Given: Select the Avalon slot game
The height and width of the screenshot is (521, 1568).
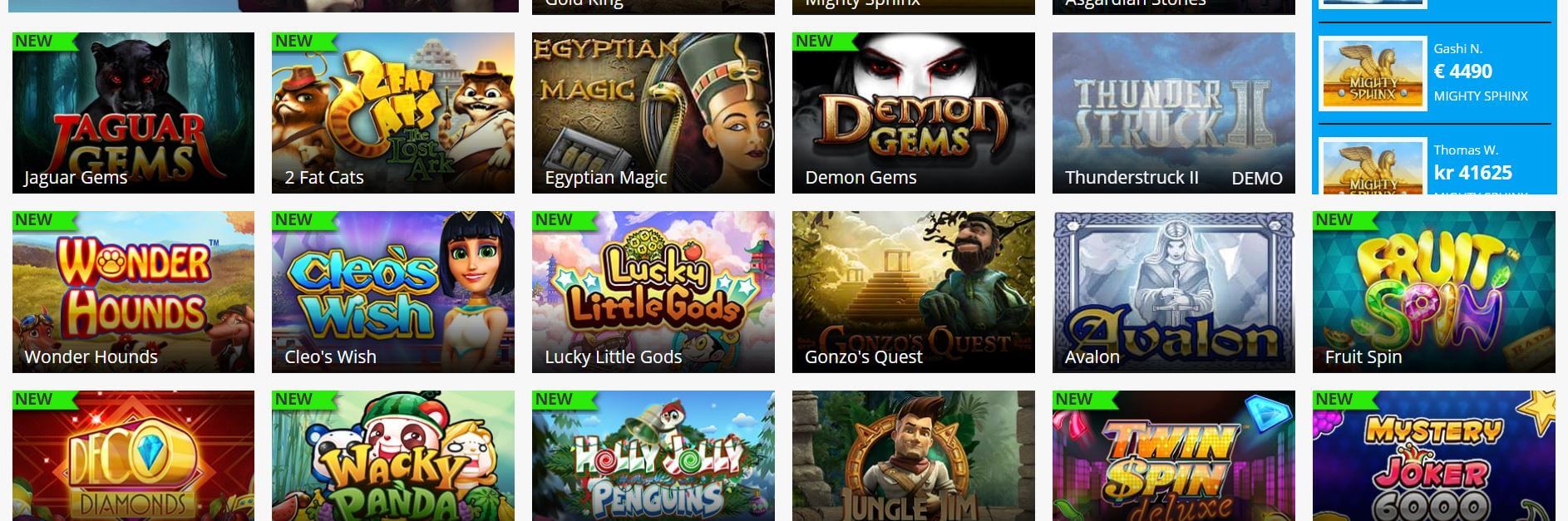Looking at the screenshot, I should tap(1174, 292).
